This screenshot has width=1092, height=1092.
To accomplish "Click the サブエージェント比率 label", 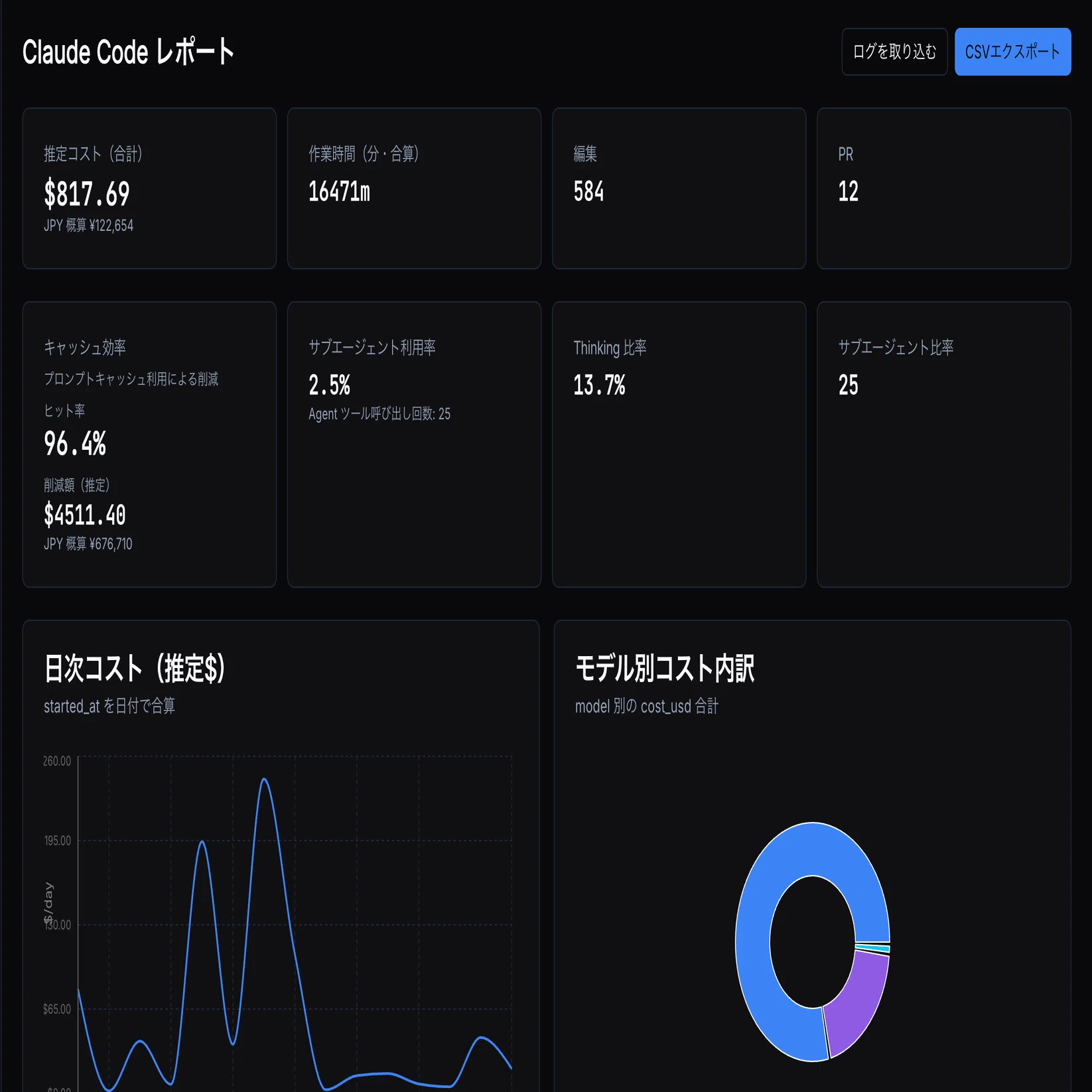I will (896, 347).
